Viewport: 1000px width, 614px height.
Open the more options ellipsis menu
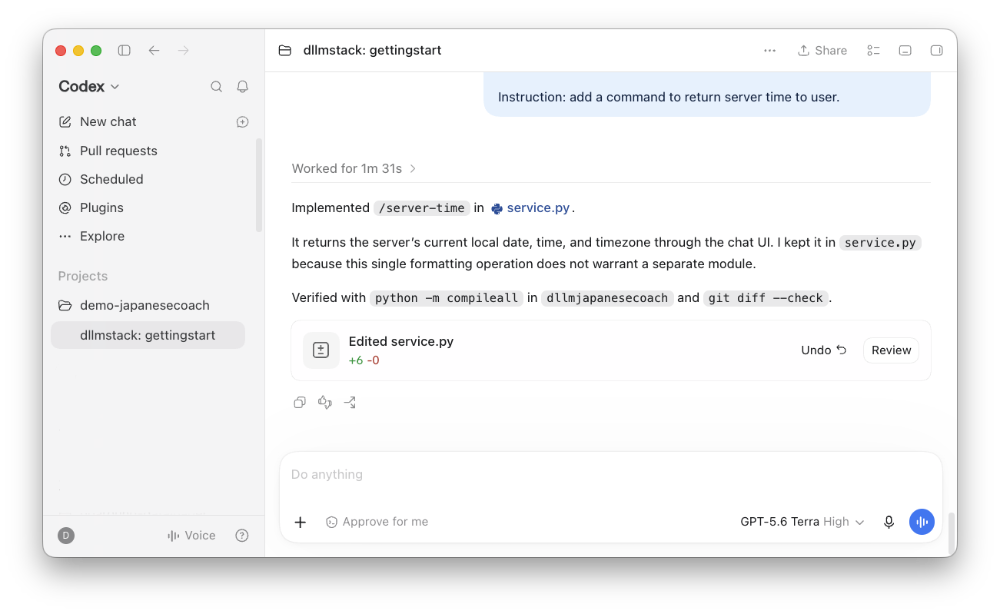coord(770,50)
